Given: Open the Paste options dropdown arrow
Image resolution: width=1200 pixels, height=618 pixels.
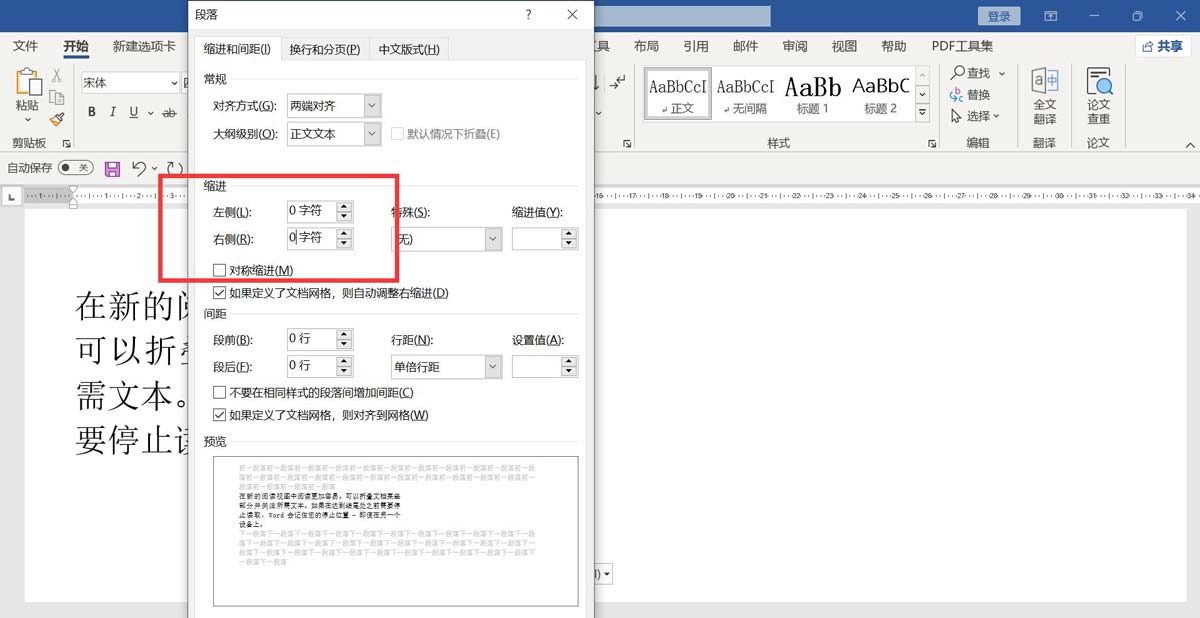Looking at the screenshot, I should click(28, 119).
